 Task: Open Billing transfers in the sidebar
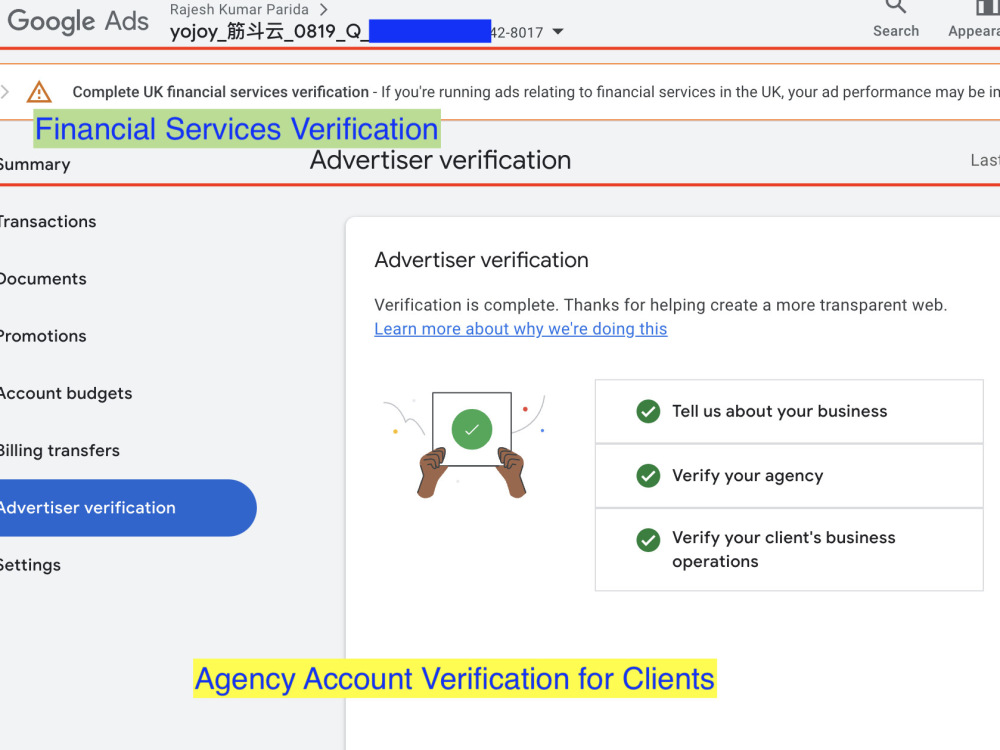(59, 450)
